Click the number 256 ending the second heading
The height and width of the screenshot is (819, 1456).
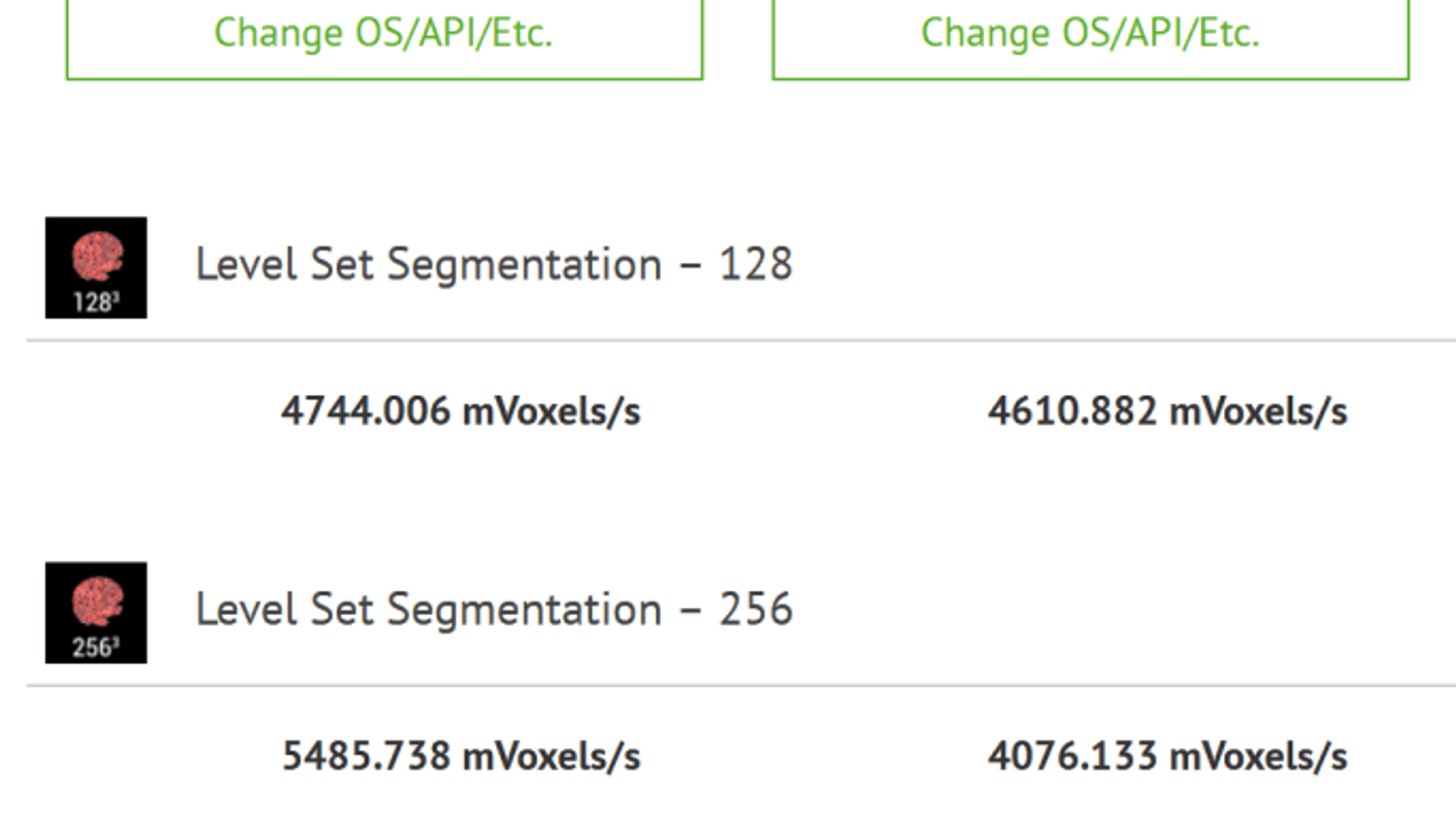click(755, 610)
